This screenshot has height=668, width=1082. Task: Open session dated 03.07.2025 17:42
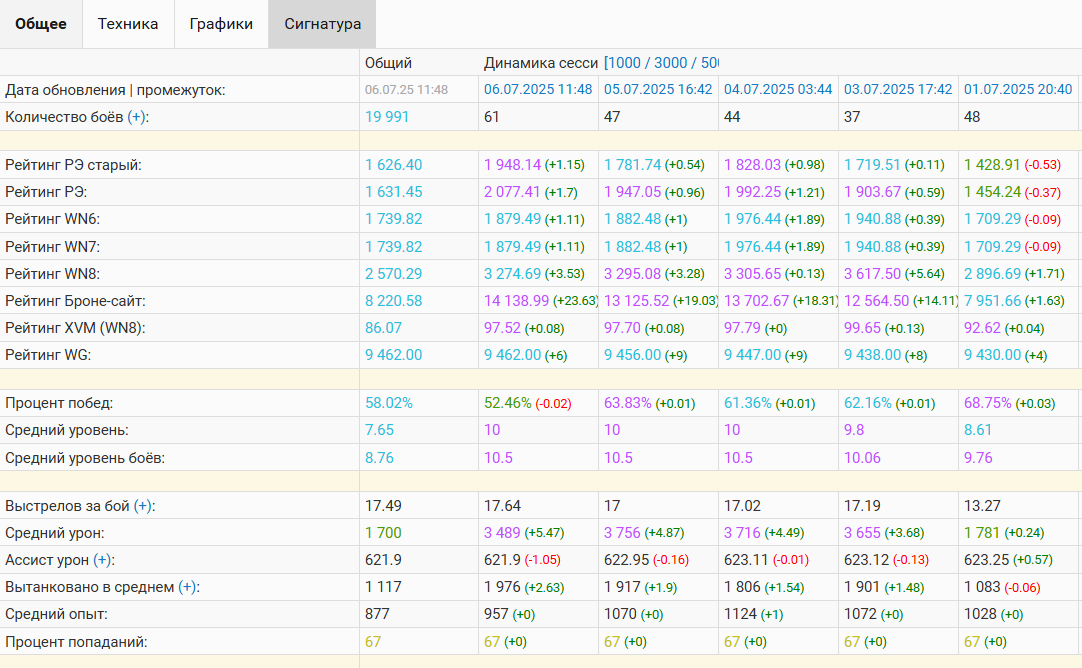(x=898, y=90)
